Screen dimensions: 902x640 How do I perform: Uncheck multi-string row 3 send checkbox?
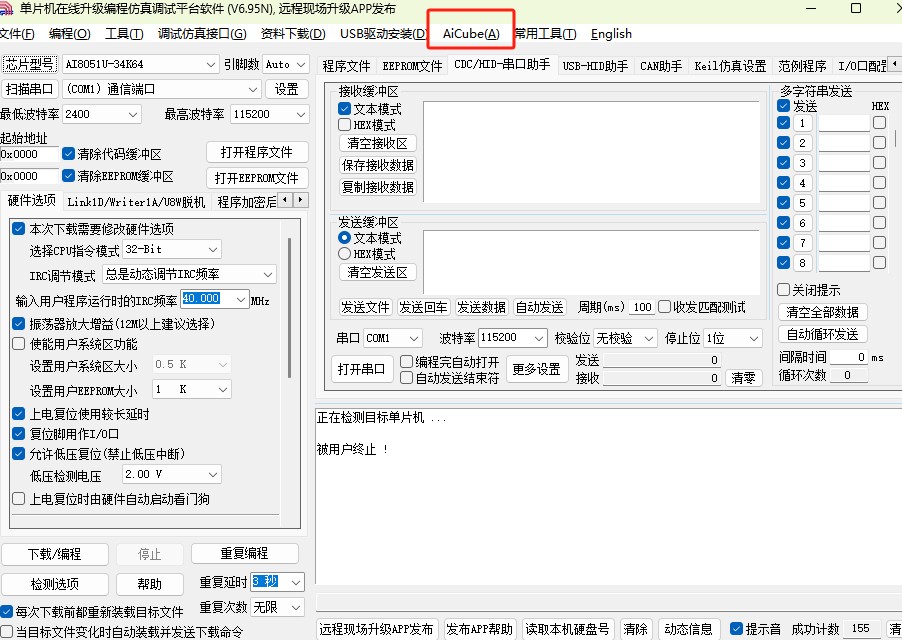click(x=783, y=163)
